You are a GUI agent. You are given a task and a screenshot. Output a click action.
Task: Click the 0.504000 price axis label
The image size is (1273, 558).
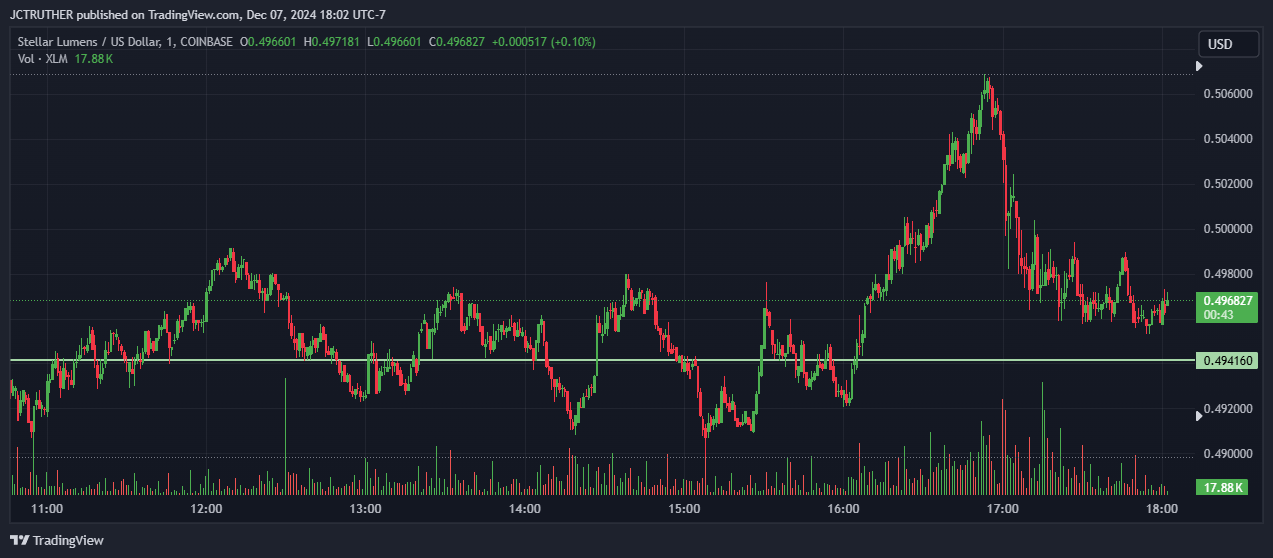[1227, 139]
